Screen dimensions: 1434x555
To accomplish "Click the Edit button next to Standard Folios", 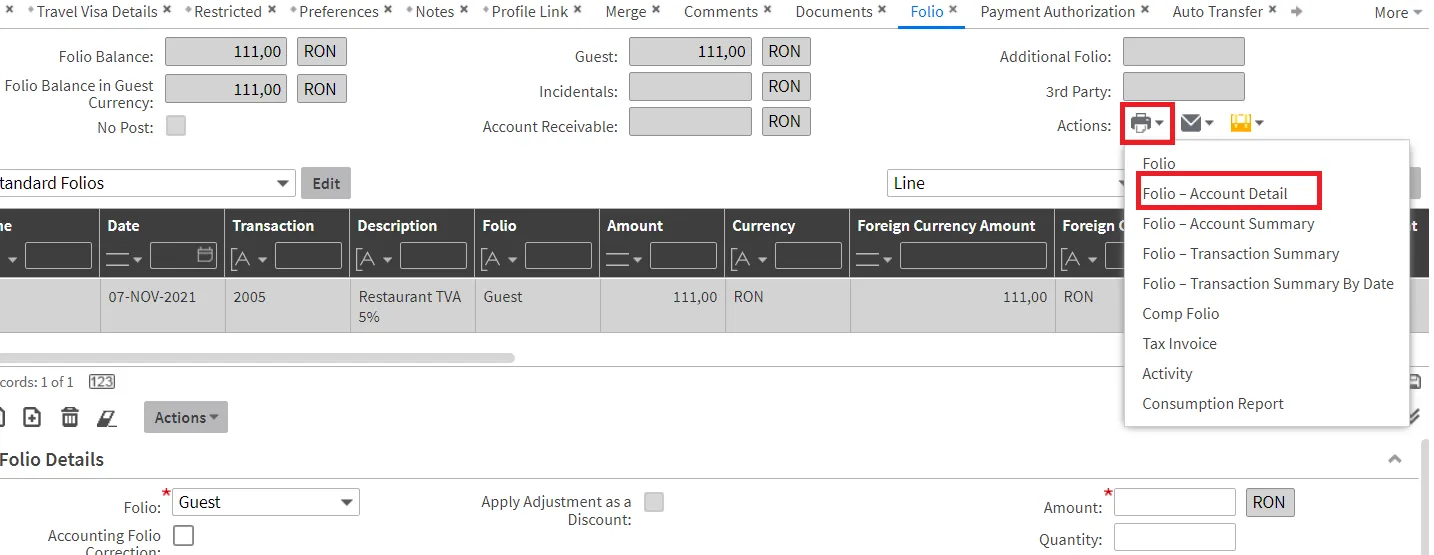I will (x=326, y=183).
